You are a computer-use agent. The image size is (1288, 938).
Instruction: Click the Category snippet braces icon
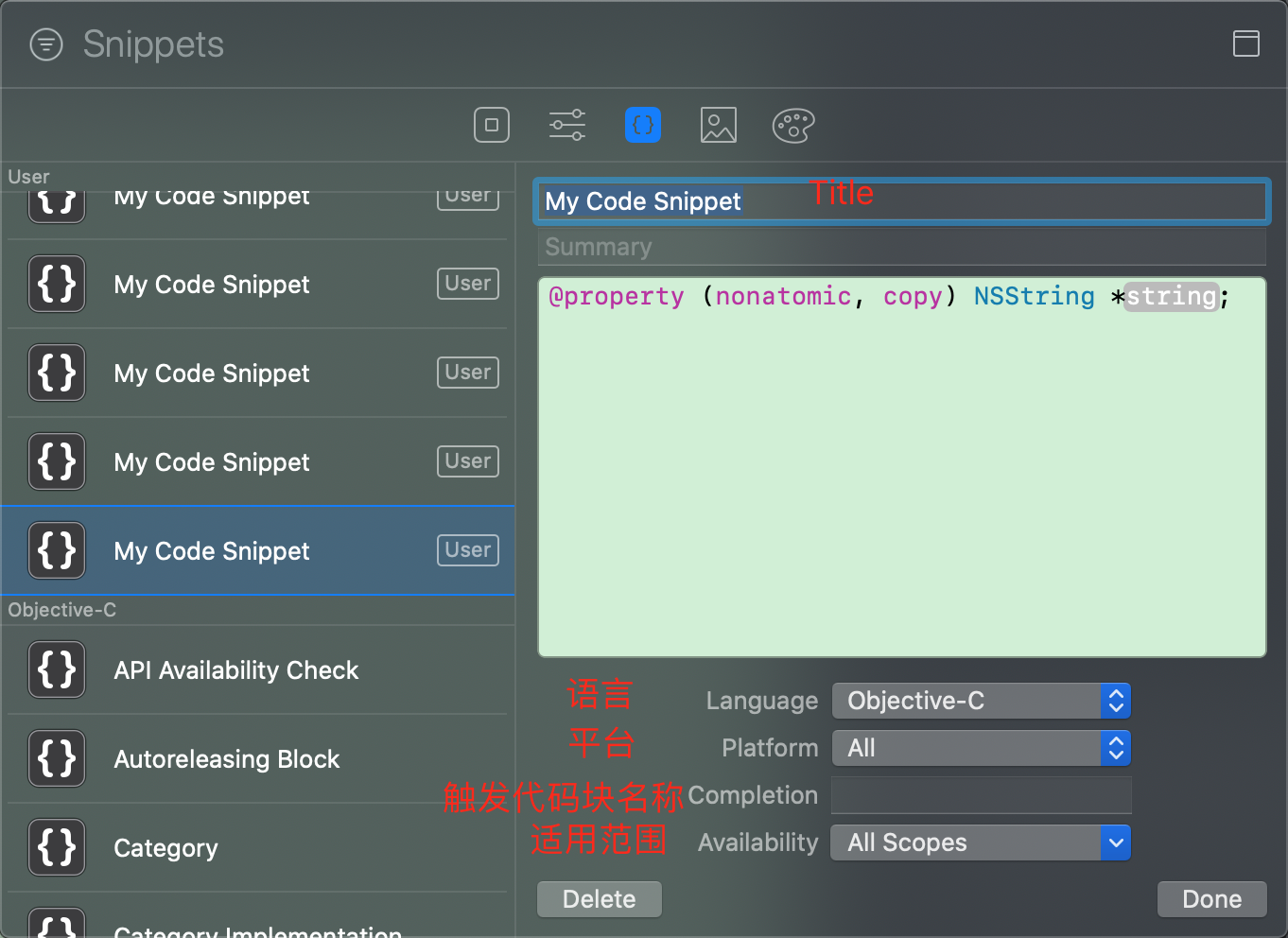pos(57,847)
